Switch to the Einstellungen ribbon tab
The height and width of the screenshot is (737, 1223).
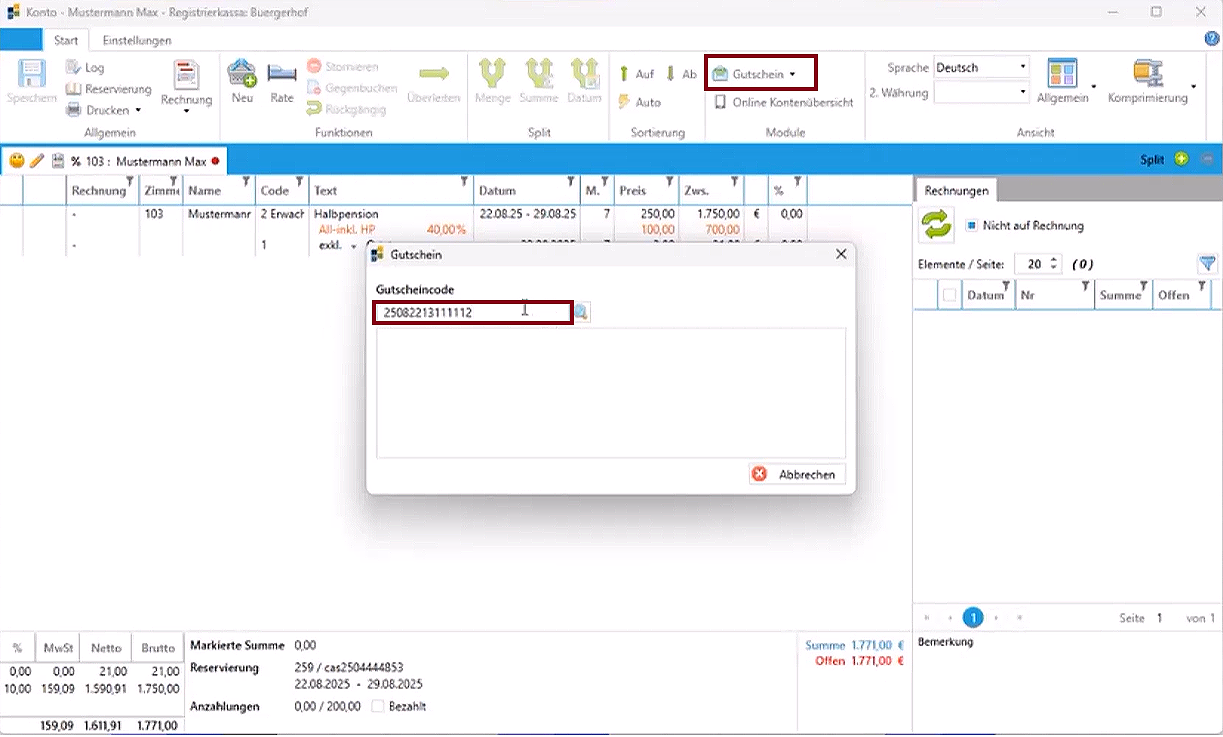[137, 41]
